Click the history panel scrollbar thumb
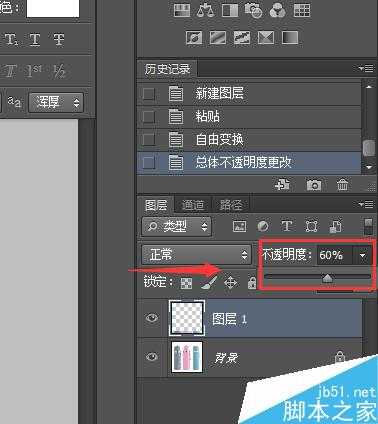 coord(369,148)
